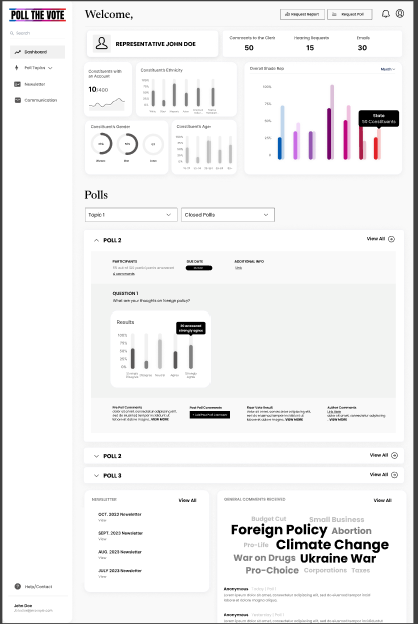The image size is (418, 624).
Task: Click View All in the Newsletter card
Action: click(187, 500)
